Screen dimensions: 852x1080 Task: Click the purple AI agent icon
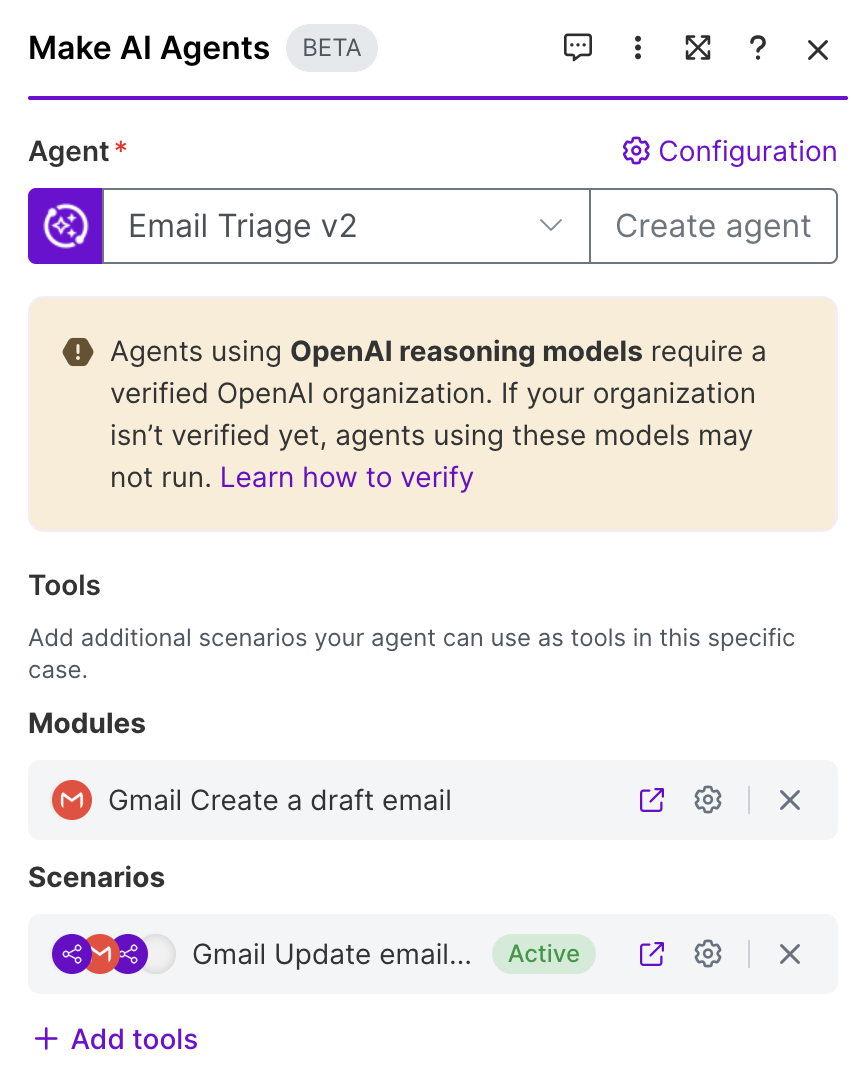(65, 226)
